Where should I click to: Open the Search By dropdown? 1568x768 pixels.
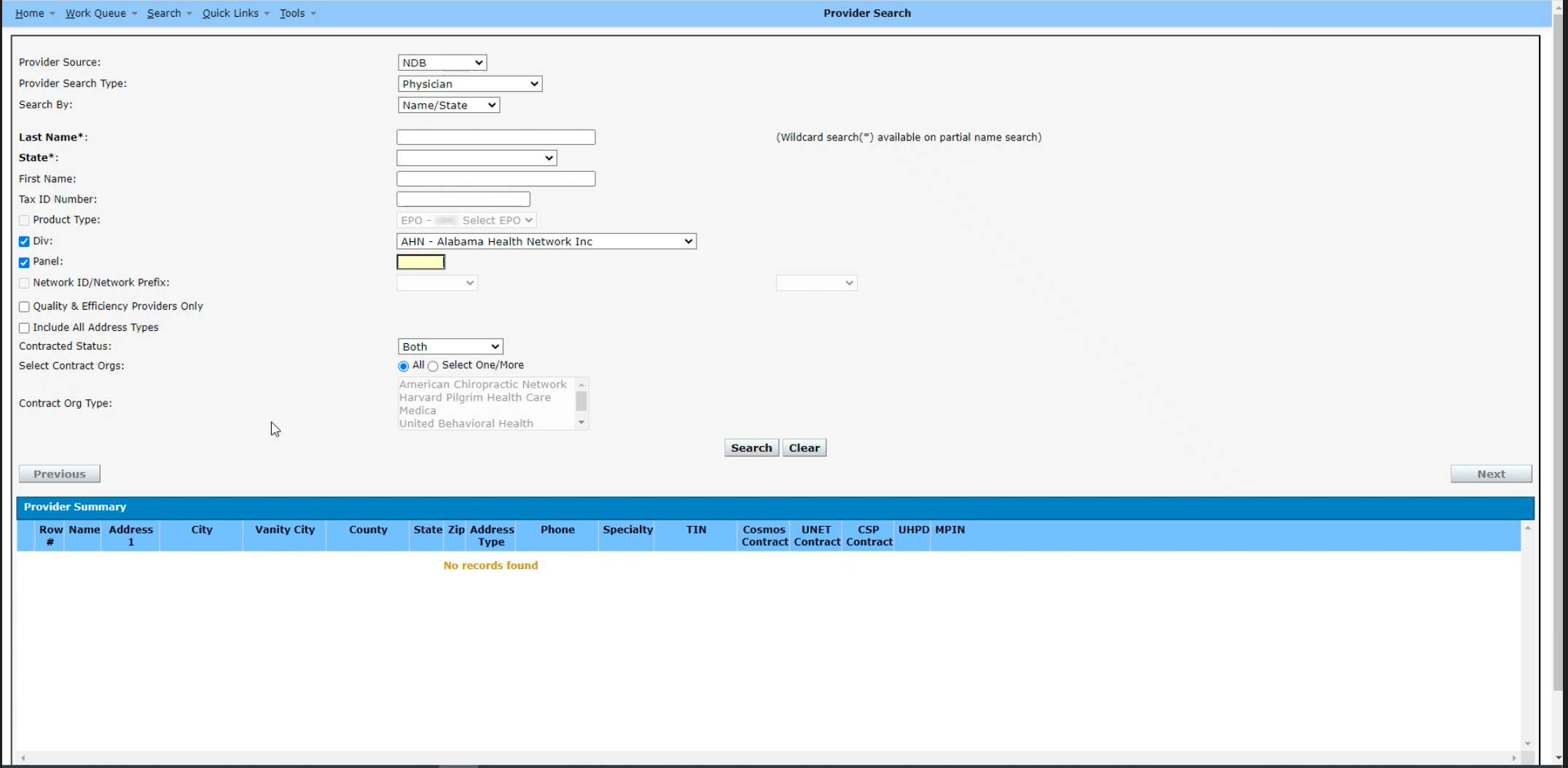click(449, 105)
